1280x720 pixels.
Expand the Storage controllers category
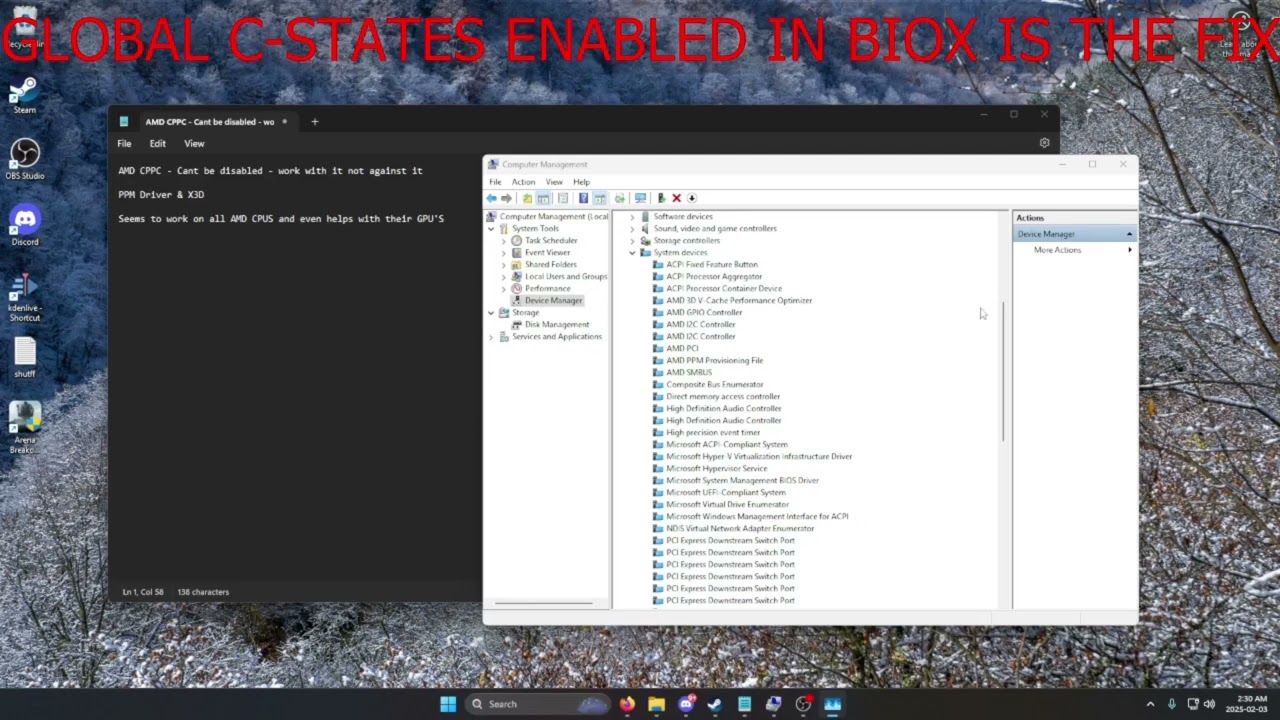click(632, 241)
